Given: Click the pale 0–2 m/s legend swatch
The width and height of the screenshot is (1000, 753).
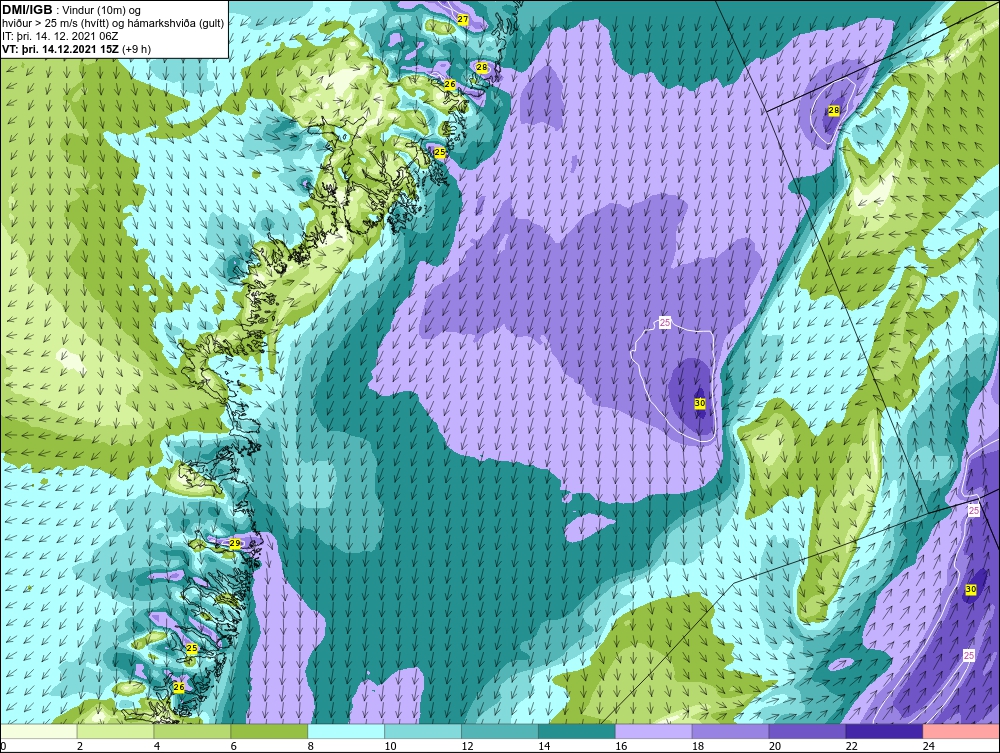Looking at the screenshot, I should 39,731.
